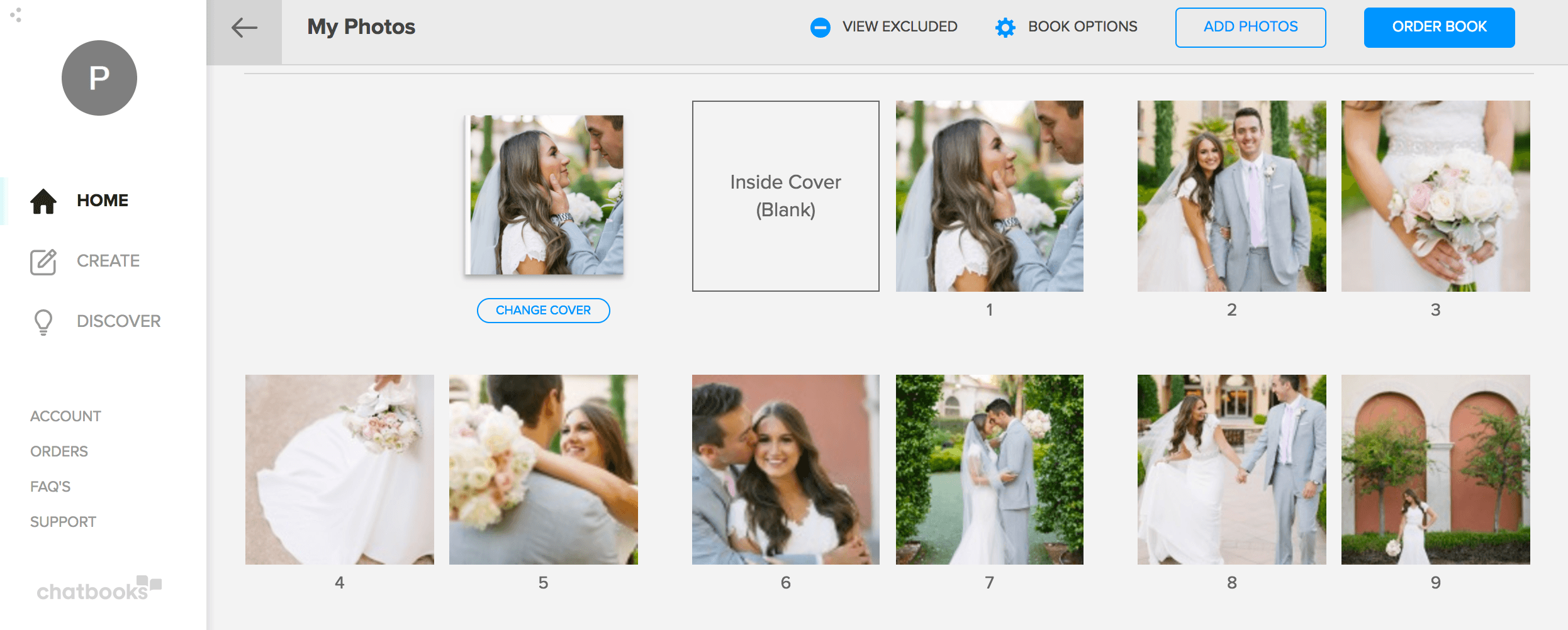Open DISCOVER in the sidebar
1568x630 pixels.
(119, 321)
